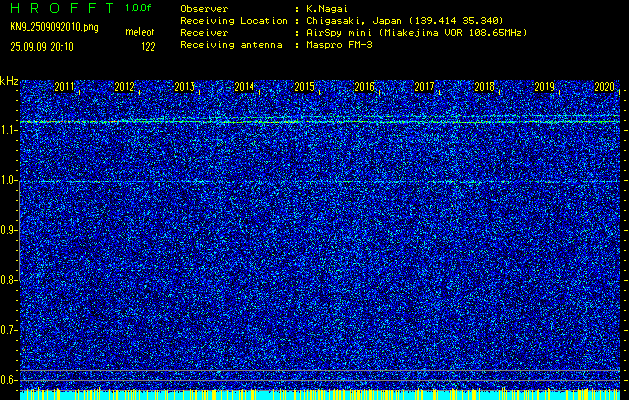The width and height of the screenshot is (629, 400).
Task: Click the HROFFT program title
Action: [x=62, y=8]
